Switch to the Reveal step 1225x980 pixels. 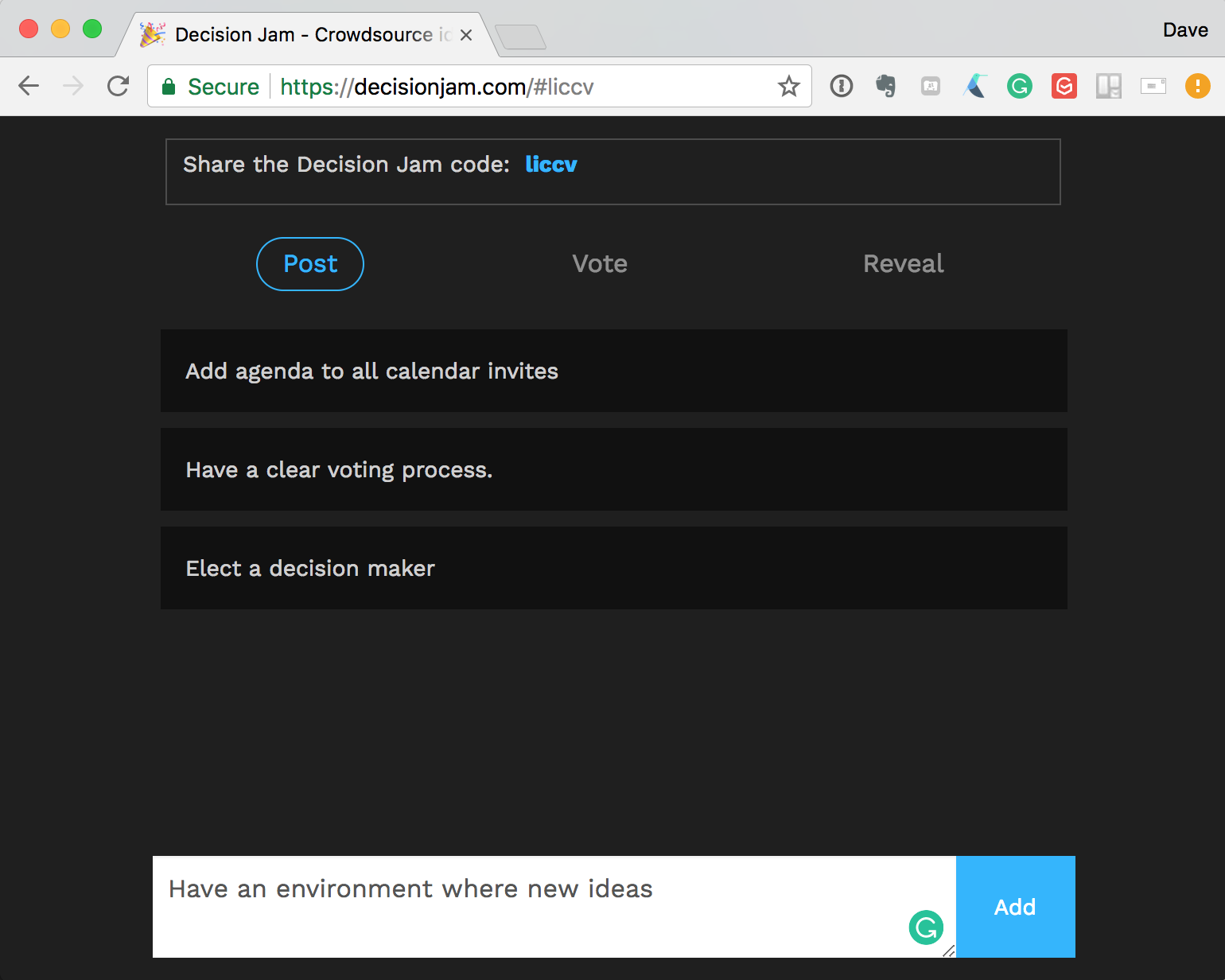(903, 264)
